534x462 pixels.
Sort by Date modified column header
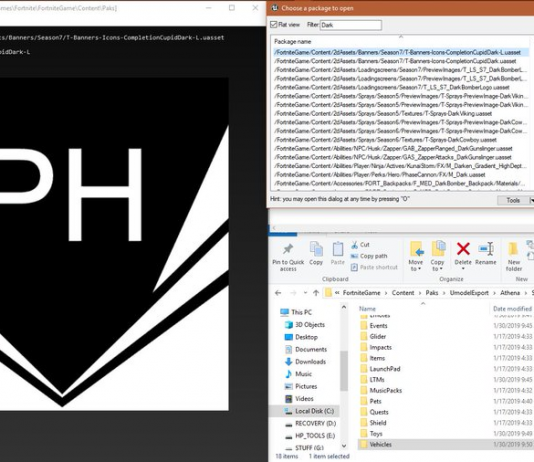pyautogui.click(x=512, y=309)
